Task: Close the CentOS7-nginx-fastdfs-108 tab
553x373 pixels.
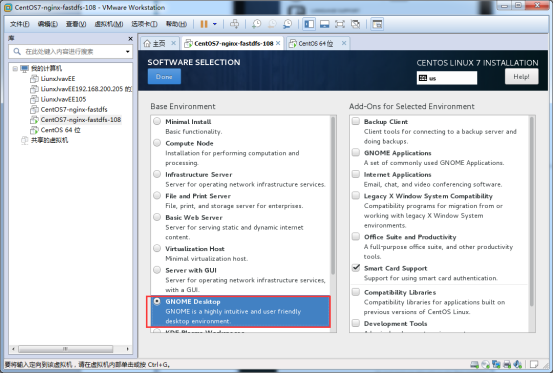Action: (278, 43)
